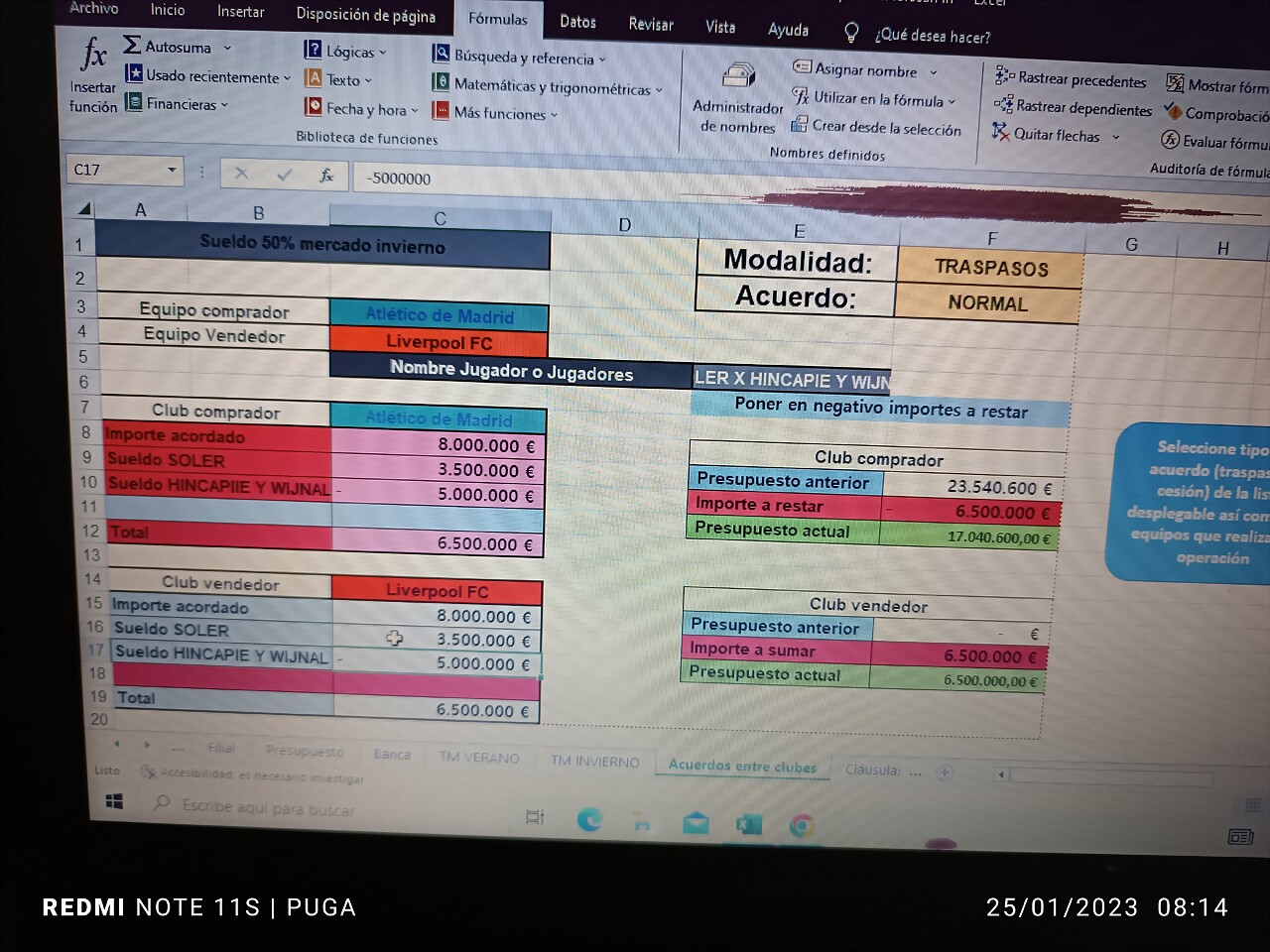The height and width of the screenshot is (952, 1270).
Task: Open TM INVIERNO sheet tab
Action: click(x=595, y=762)
